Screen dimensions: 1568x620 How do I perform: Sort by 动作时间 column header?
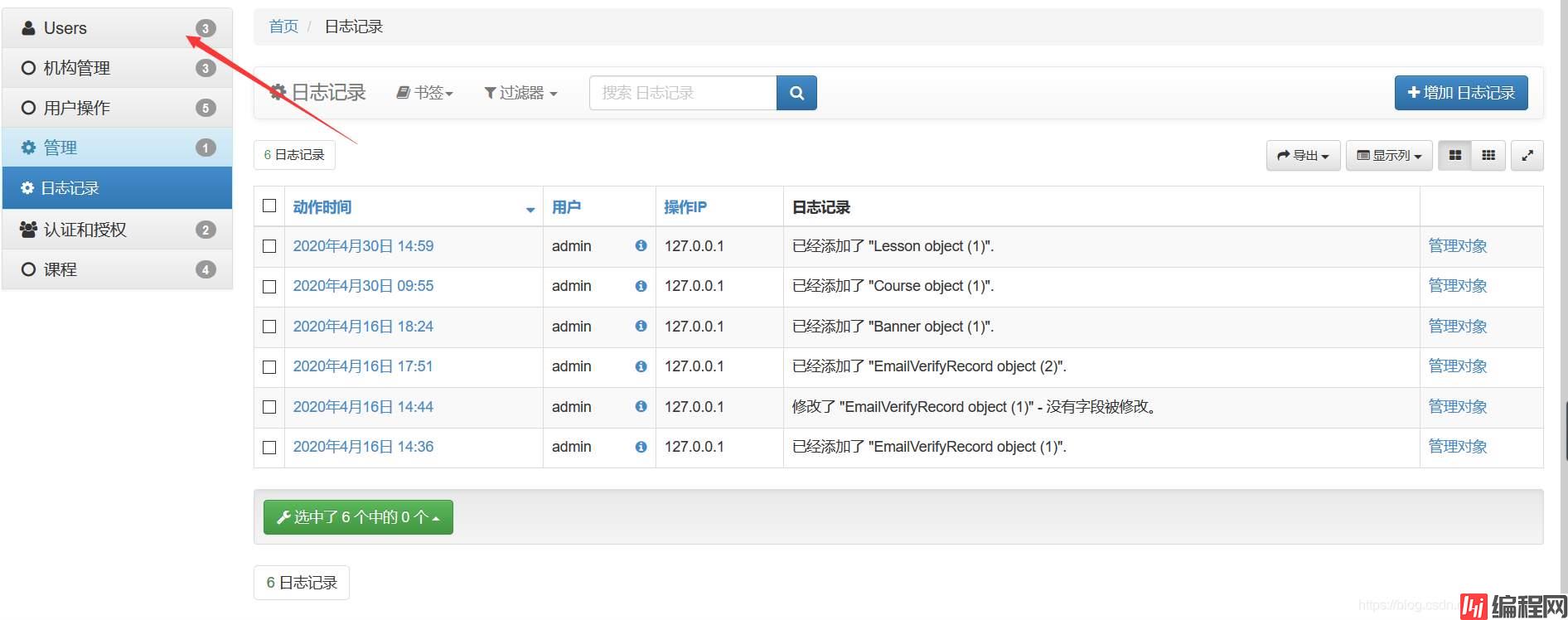click(322, 207)
